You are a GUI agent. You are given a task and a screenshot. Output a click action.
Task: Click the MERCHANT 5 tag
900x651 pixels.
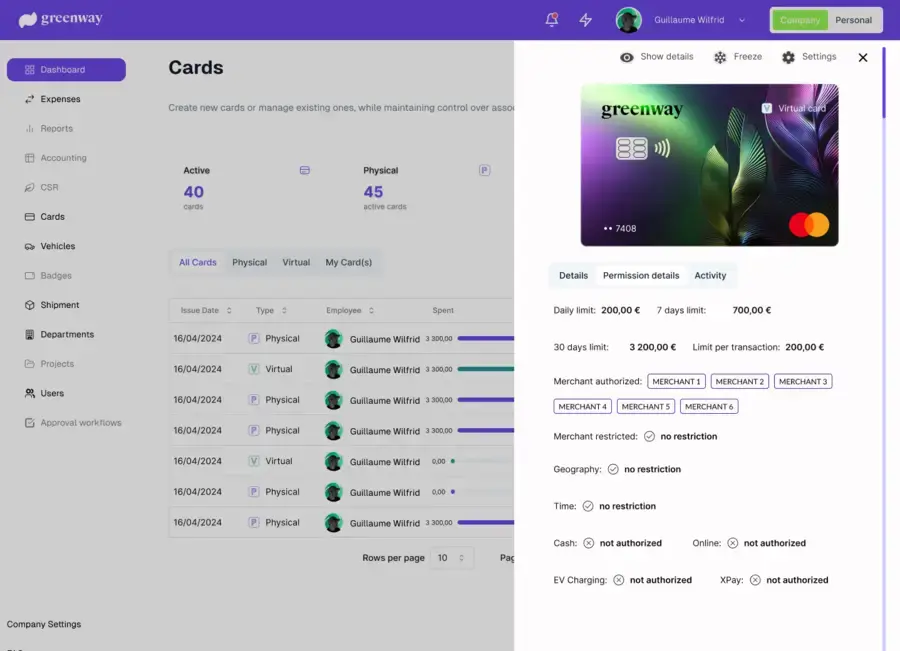pos(646,406)
